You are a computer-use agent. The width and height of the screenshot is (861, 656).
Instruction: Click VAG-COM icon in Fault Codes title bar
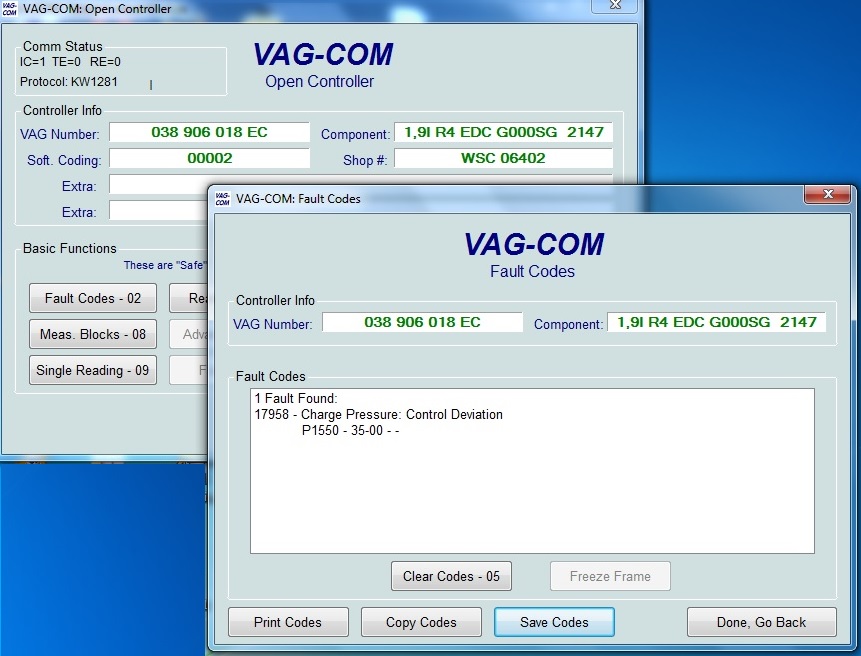pyautogui.click(x=222, y=198)
